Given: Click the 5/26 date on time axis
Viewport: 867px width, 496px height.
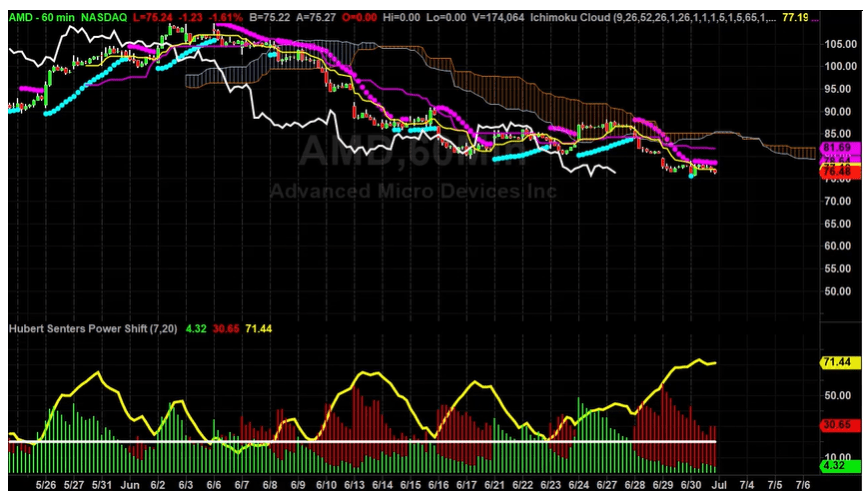Looking at the screenshot, I should [x=46, y=485].
